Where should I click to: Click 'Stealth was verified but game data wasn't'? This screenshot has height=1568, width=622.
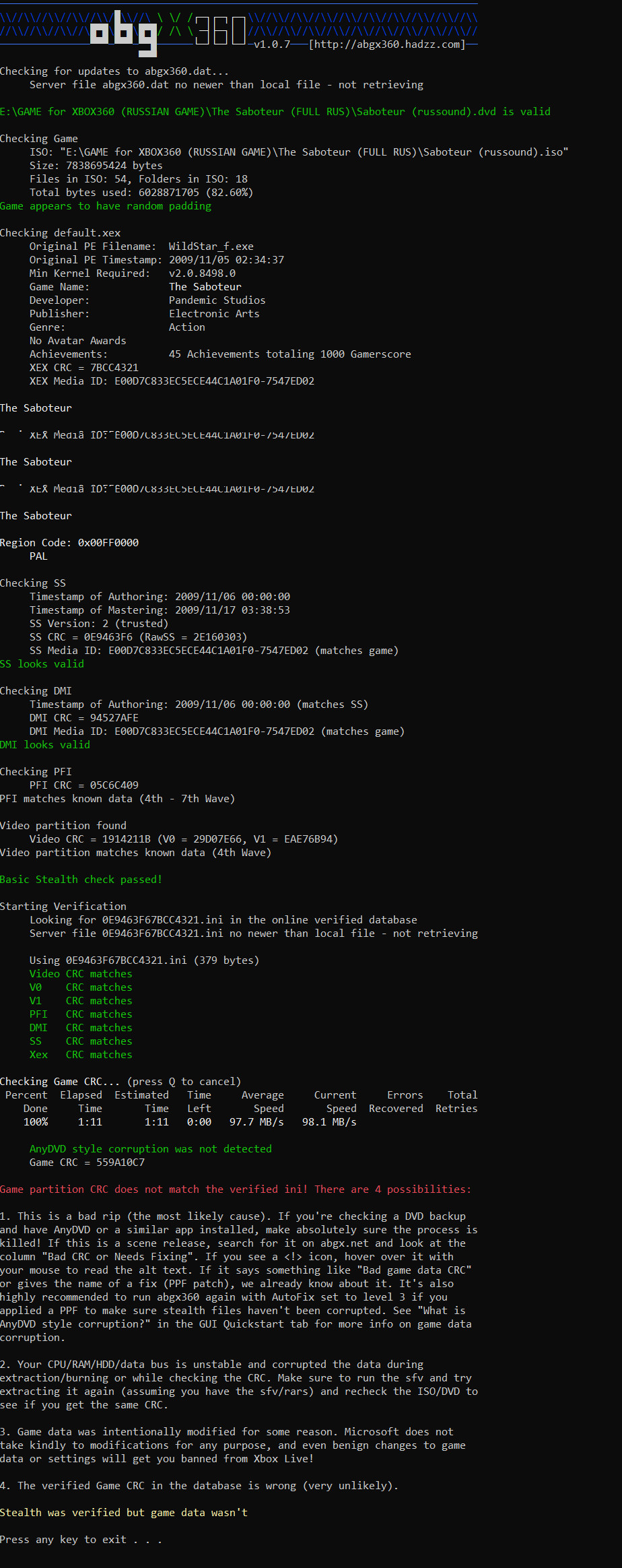124,1513
